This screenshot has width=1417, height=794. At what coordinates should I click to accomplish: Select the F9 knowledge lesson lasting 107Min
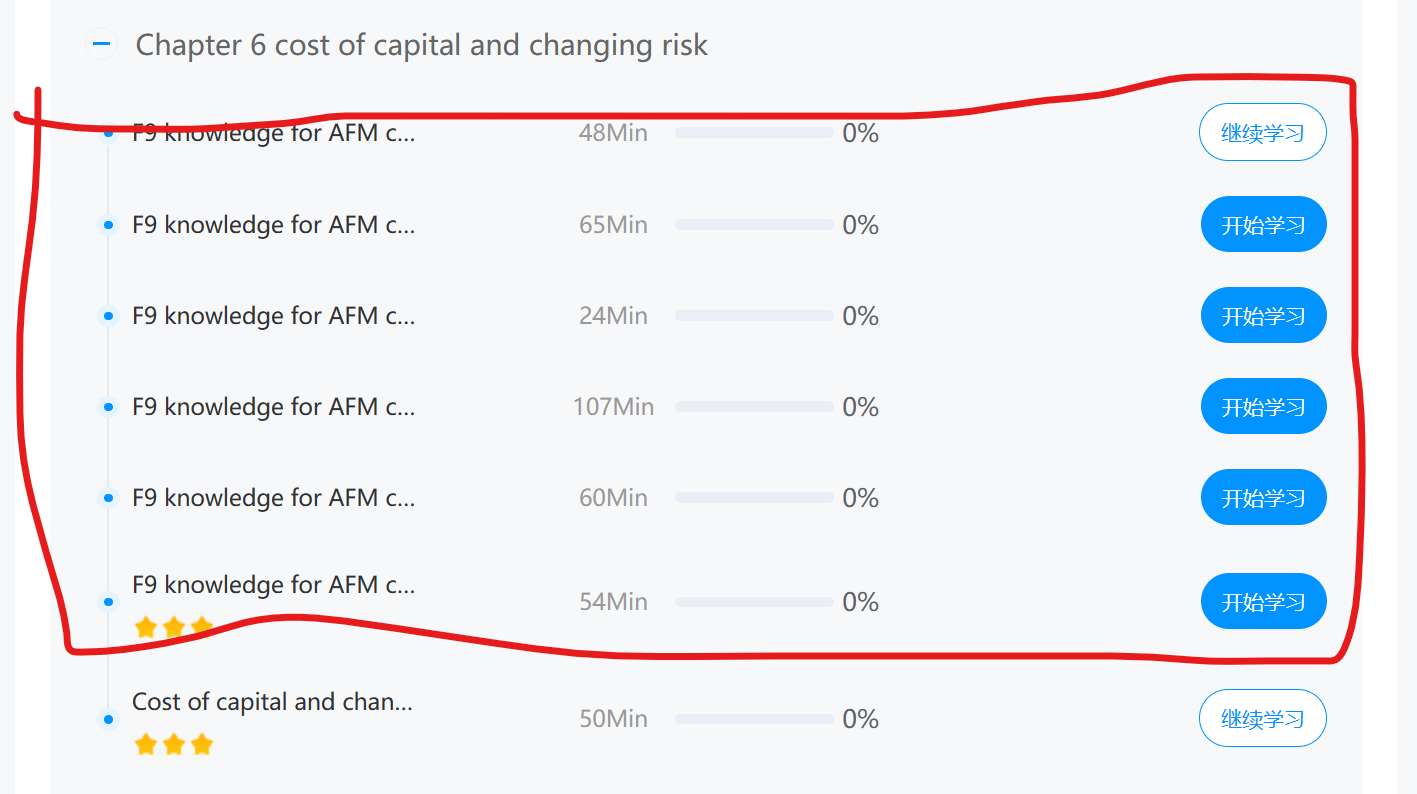(273, 406)
